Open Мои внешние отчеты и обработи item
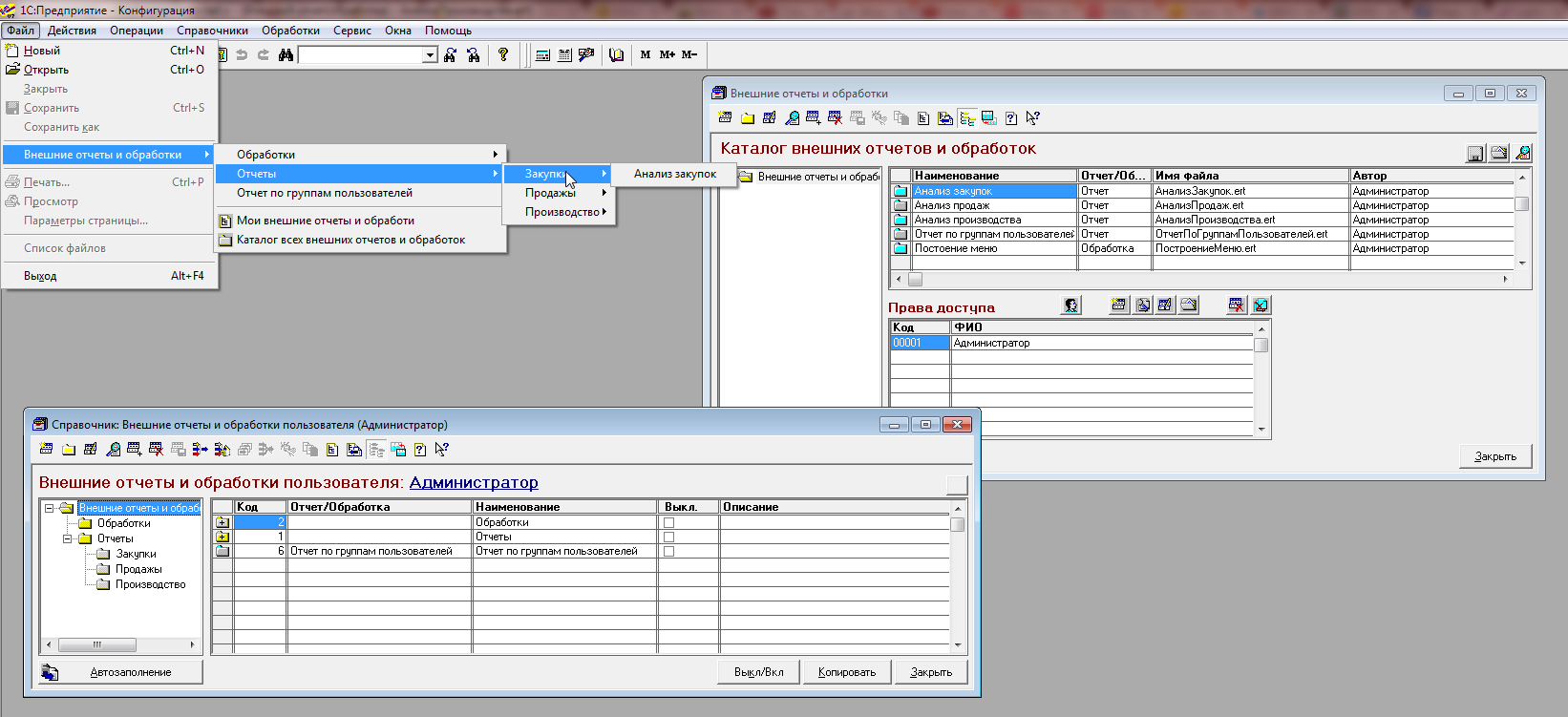The image size is (1568, 717). (x=360, y=221)
